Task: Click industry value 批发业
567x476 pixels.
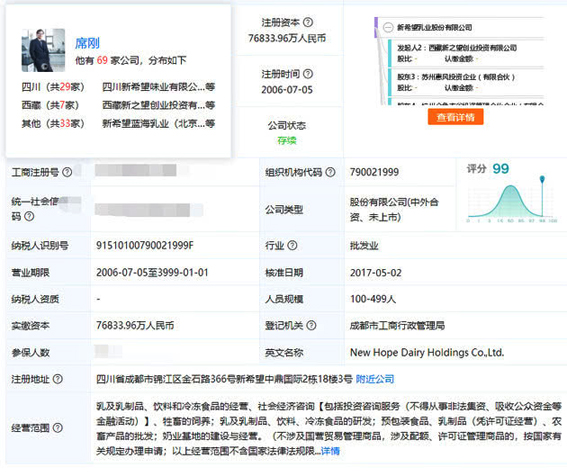Action: point(364,246)
